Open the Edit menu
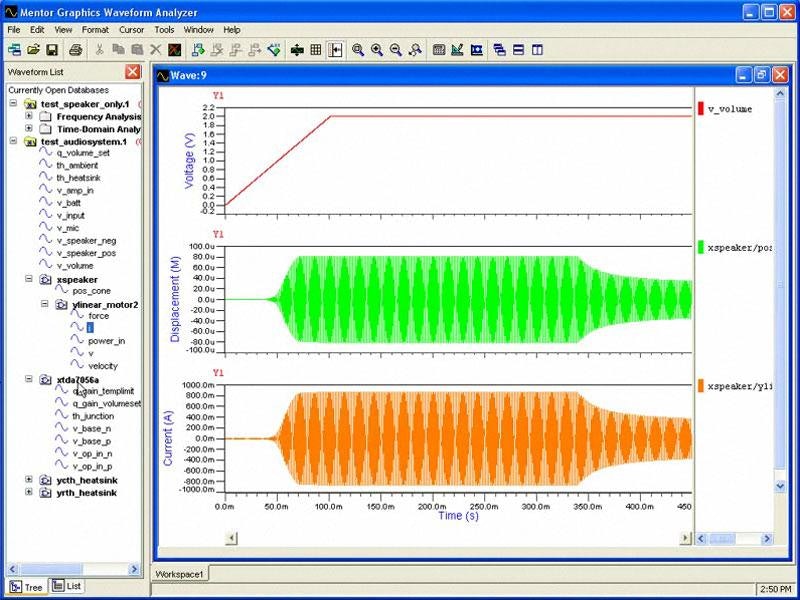Image resolution: width=800 pixels, height=600 pixels. [37, 30]
